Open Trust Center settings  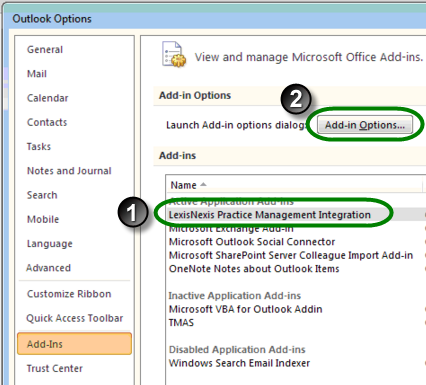(54, 368)
